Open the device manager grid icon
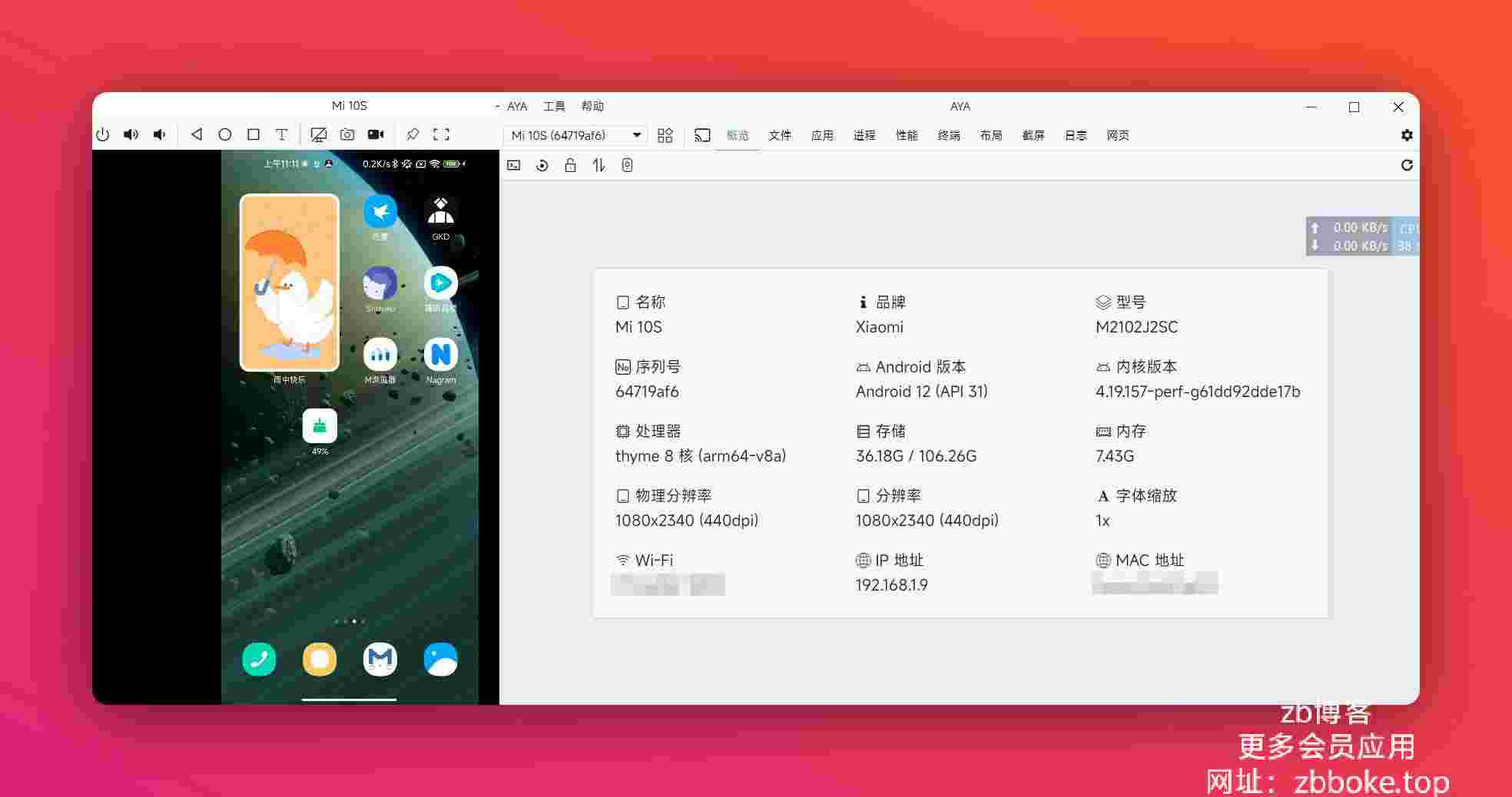This screenshot has height=797, width=1512. click(x=665, y=135)
